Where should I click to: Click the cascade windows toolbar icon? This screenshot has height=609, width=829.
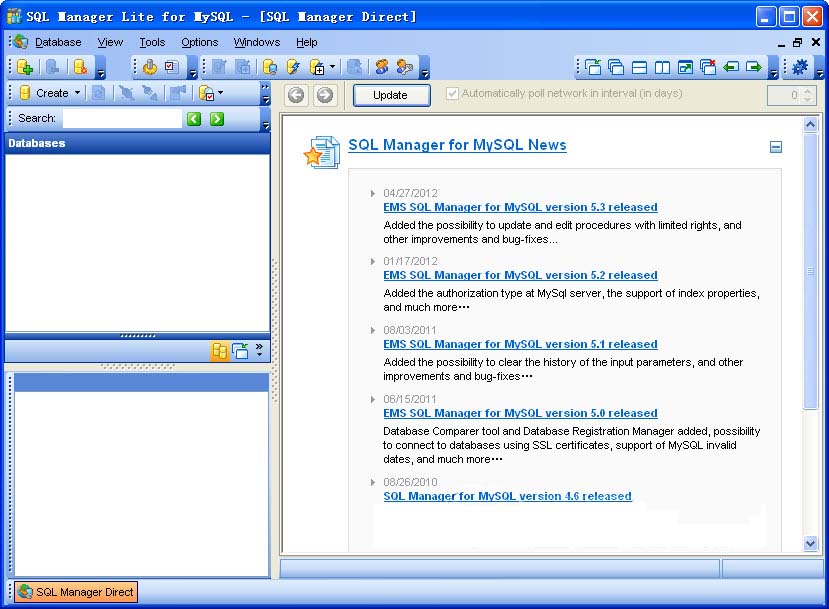(x=616, y=67)
